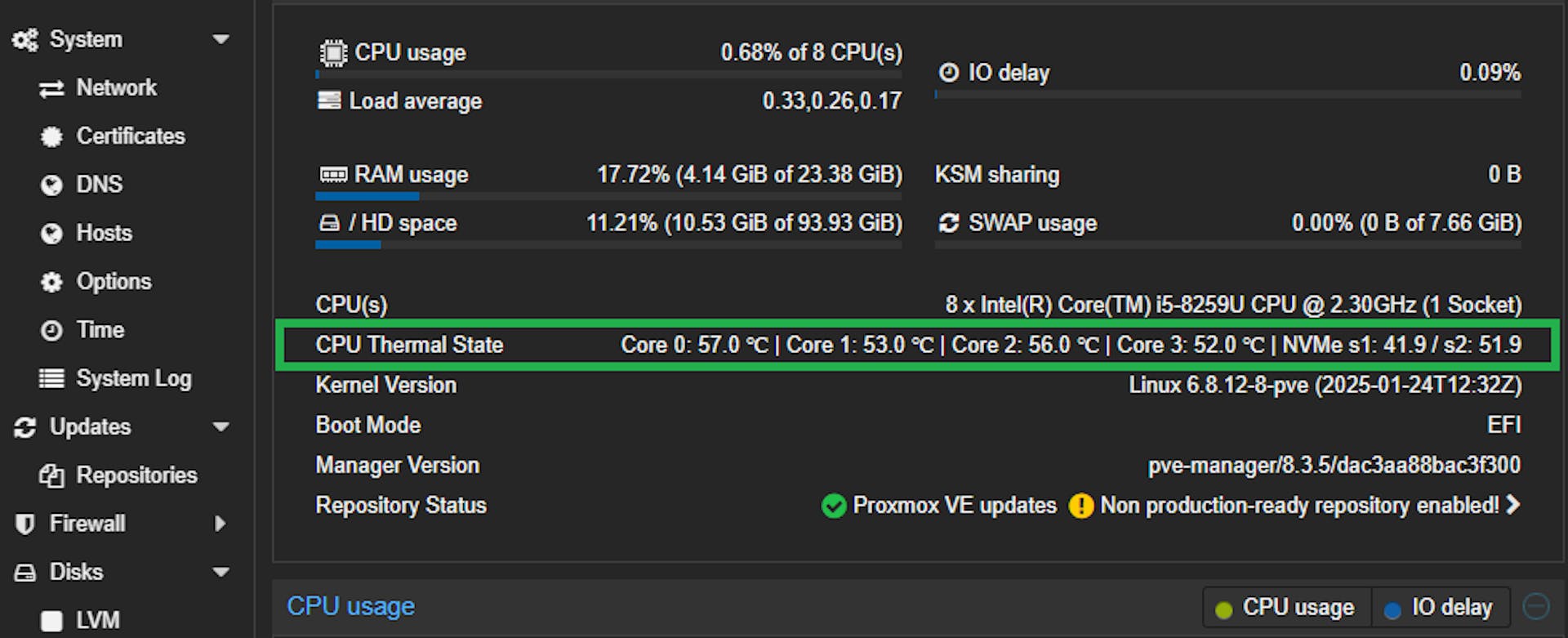1568x638 pixels.
Task: Click the System Log list icon
Action: pos(51,379)
